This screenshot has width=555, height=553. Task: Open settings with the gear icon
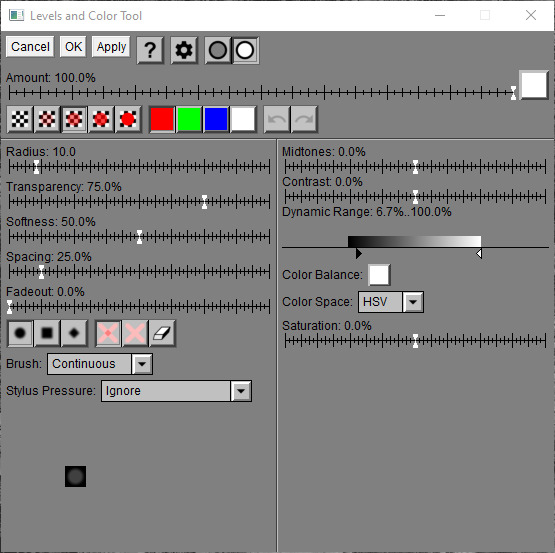(x=184, y=50)
